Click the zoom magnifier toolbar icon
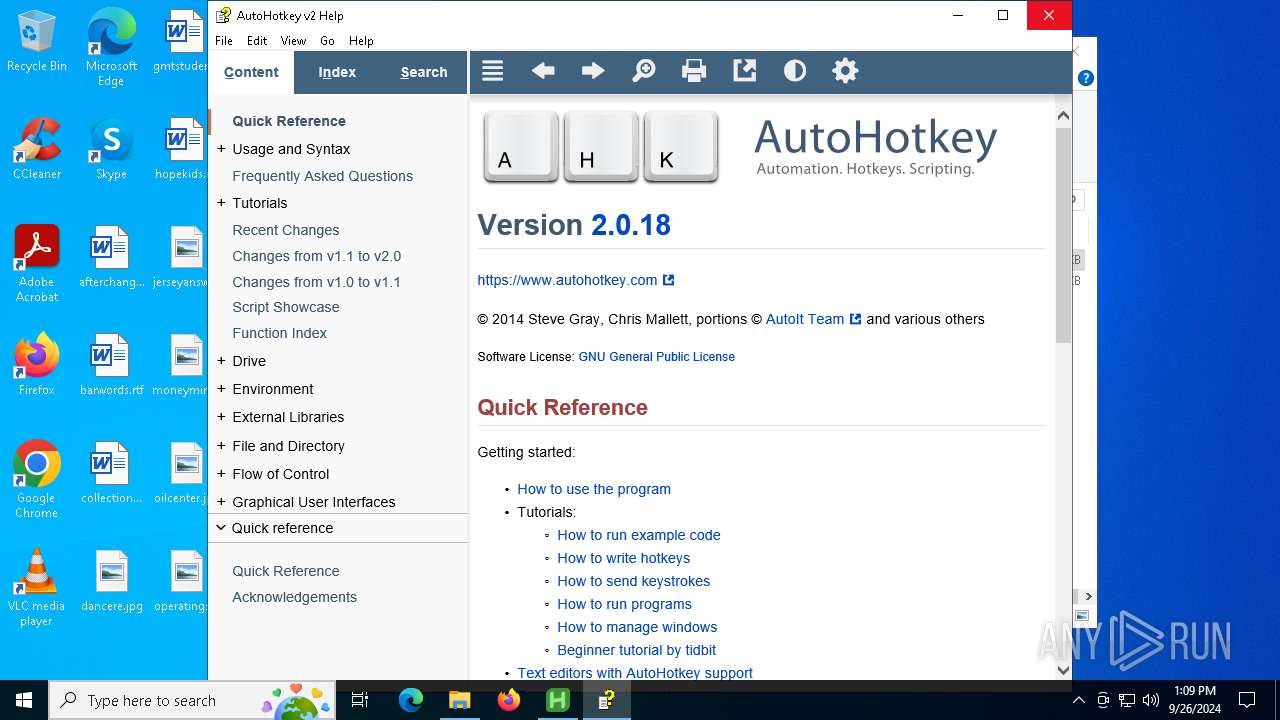The width and height of the screenshot is (1280, 720). coord(644,71)
